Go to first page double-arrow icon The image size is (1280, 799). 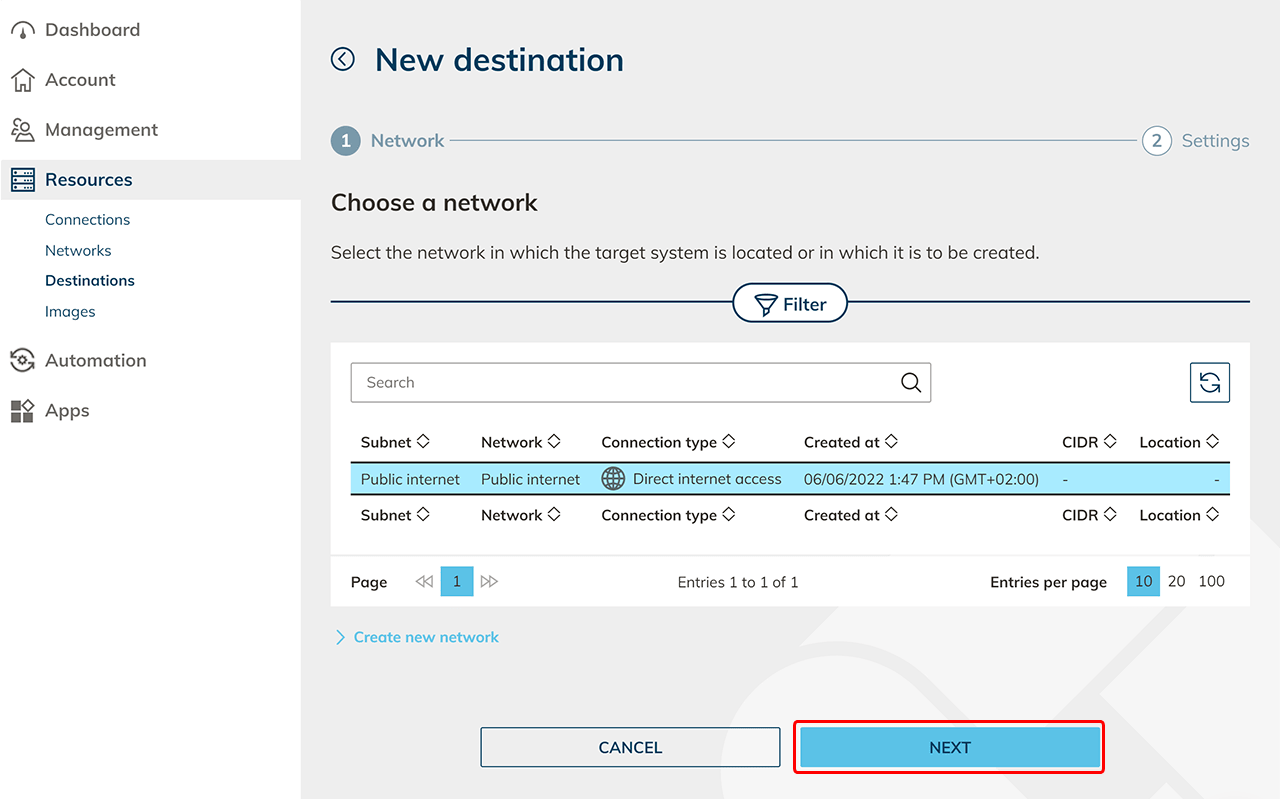tap(424, 582)
